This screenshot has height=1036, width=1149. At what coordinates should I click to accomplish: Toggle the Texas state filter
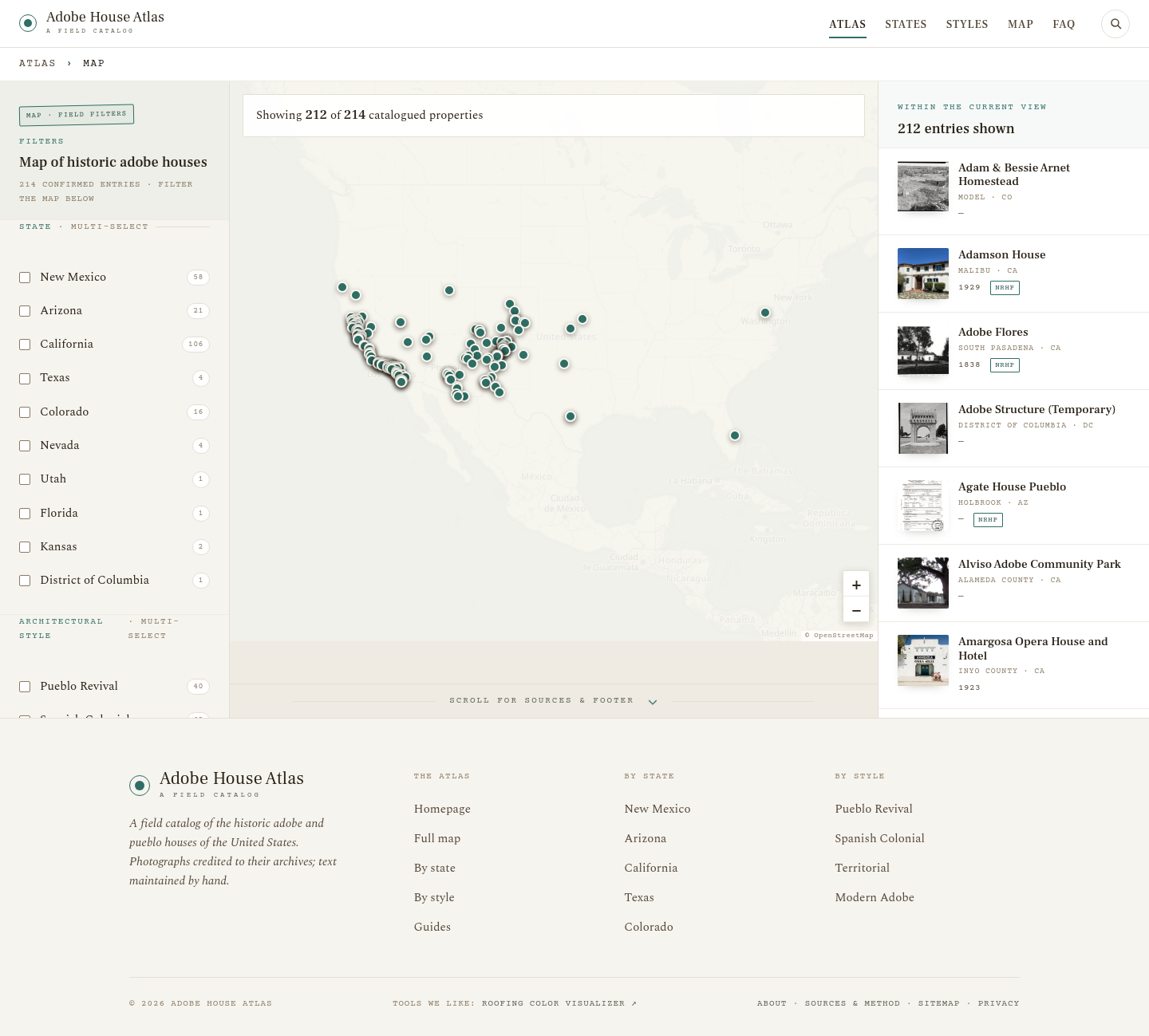click(x=25, y=378)
